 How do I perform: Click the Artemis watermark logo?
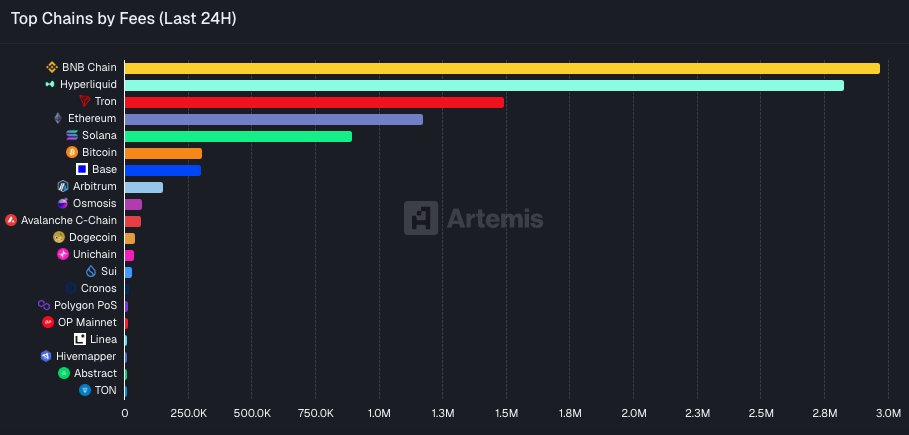coord(474,219)
